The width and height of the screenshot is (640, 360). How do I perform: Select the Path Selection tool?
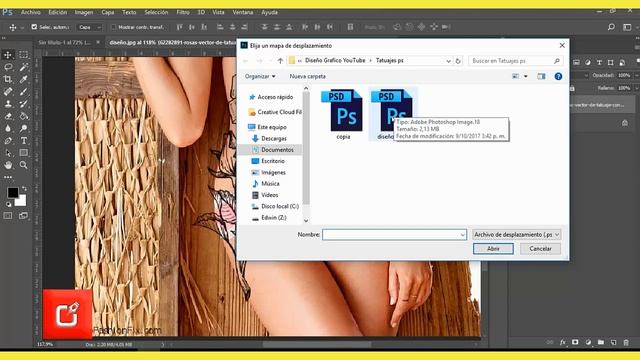(x=8, y=153)
